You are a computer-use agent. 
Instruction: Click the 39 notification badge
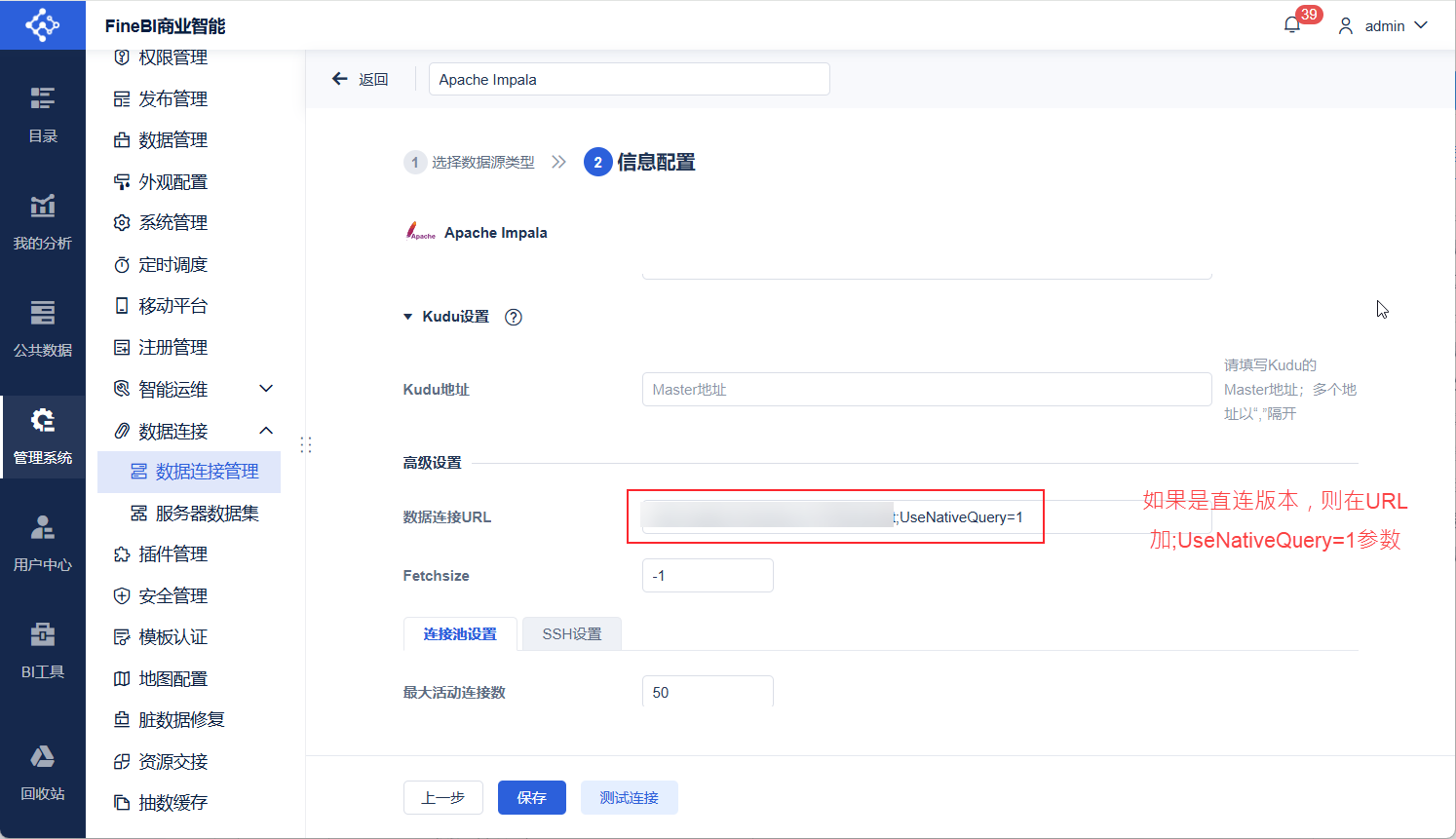(x=1309, y=15)
